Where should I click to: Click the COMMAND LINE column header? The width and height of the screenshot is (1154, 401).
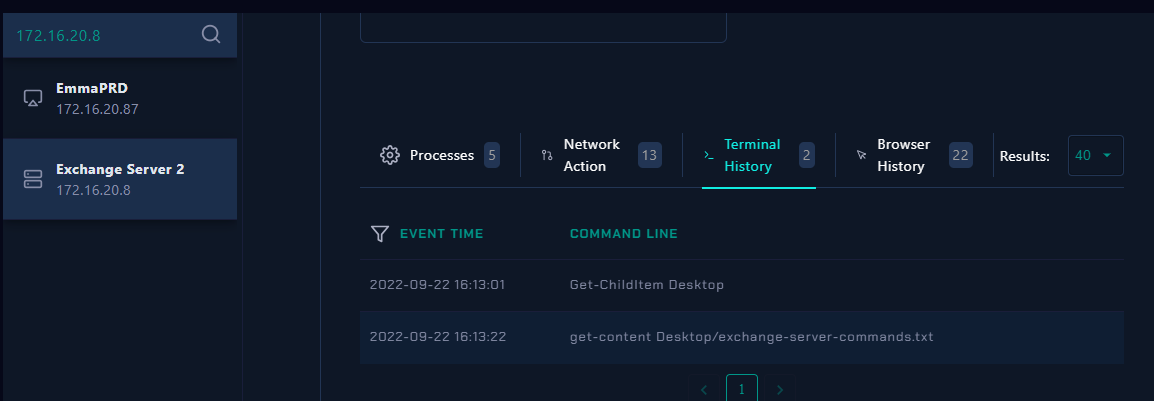point(623,234)
